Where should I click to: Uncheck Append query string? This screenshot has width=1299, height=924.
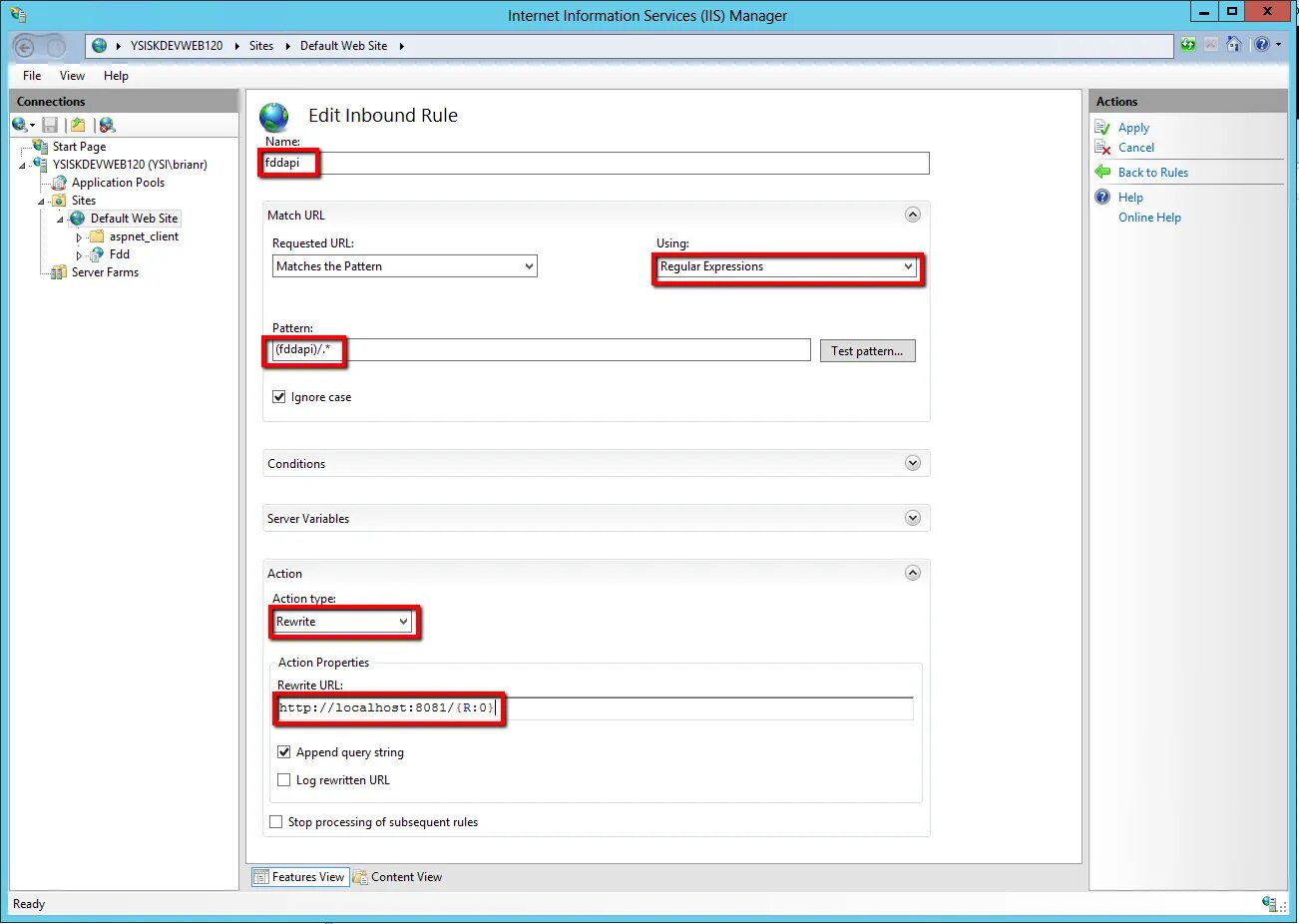[x=284, y=752]
